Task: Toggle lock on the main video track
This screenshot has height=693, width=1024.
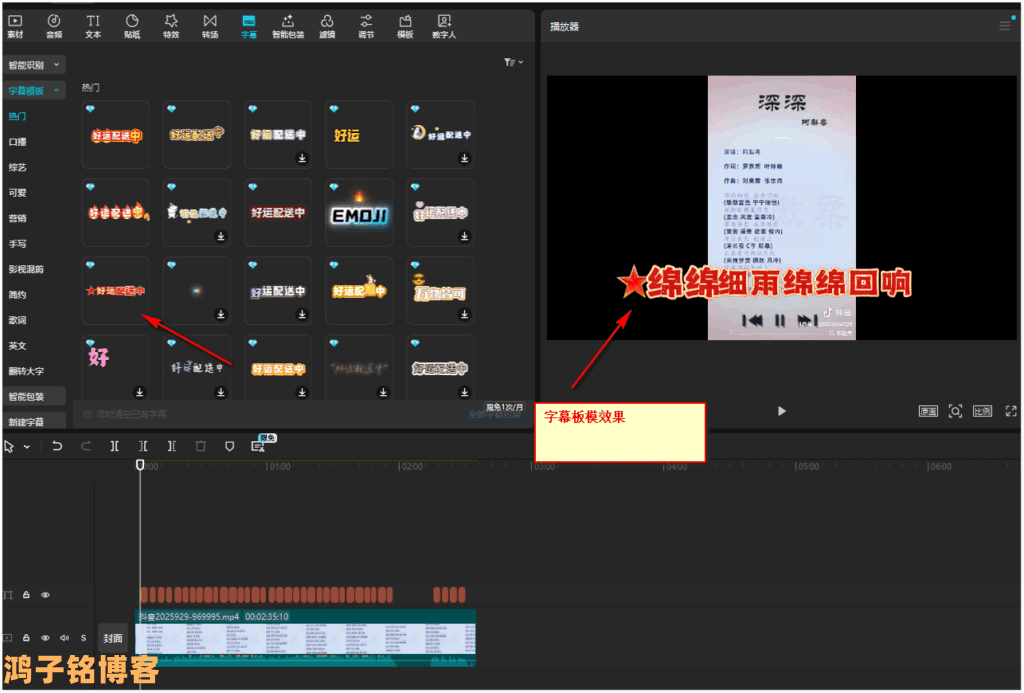Action: click(x=27, y=638)
